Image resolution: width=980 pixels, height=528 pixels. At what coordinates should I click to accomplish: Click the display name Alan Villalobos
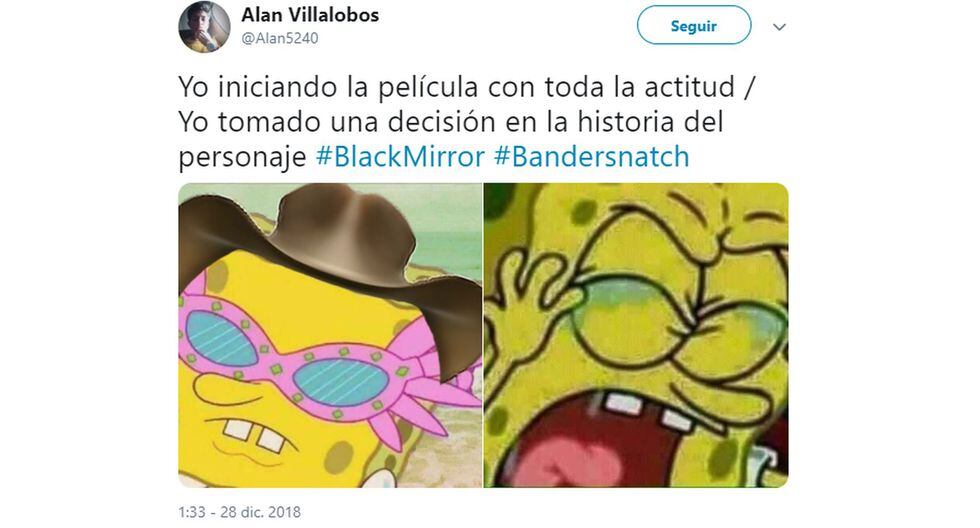click(x=310, y=15)
